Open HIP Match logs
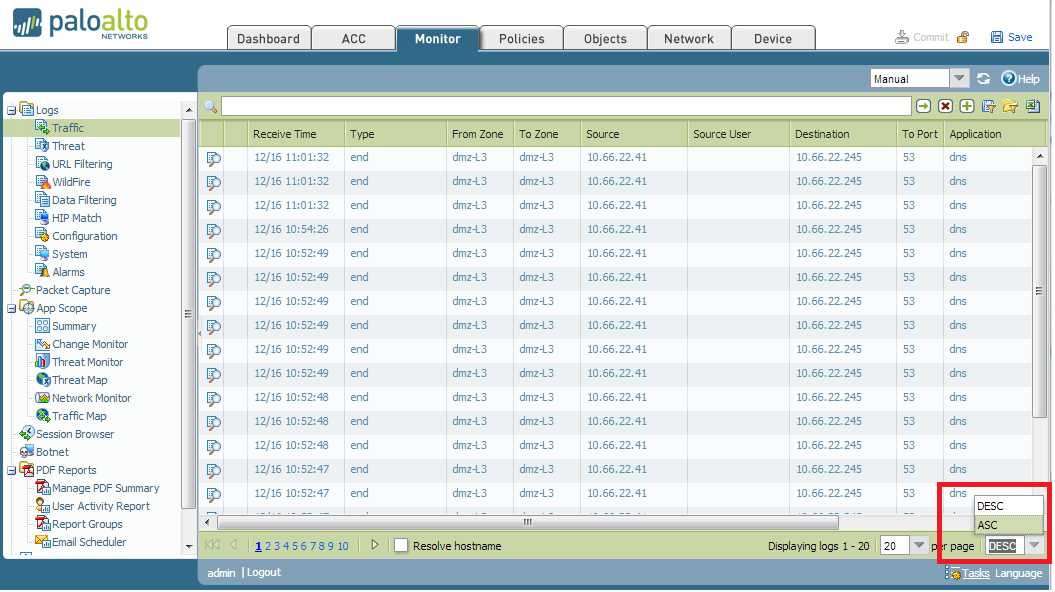 click(x=77, y=218)
